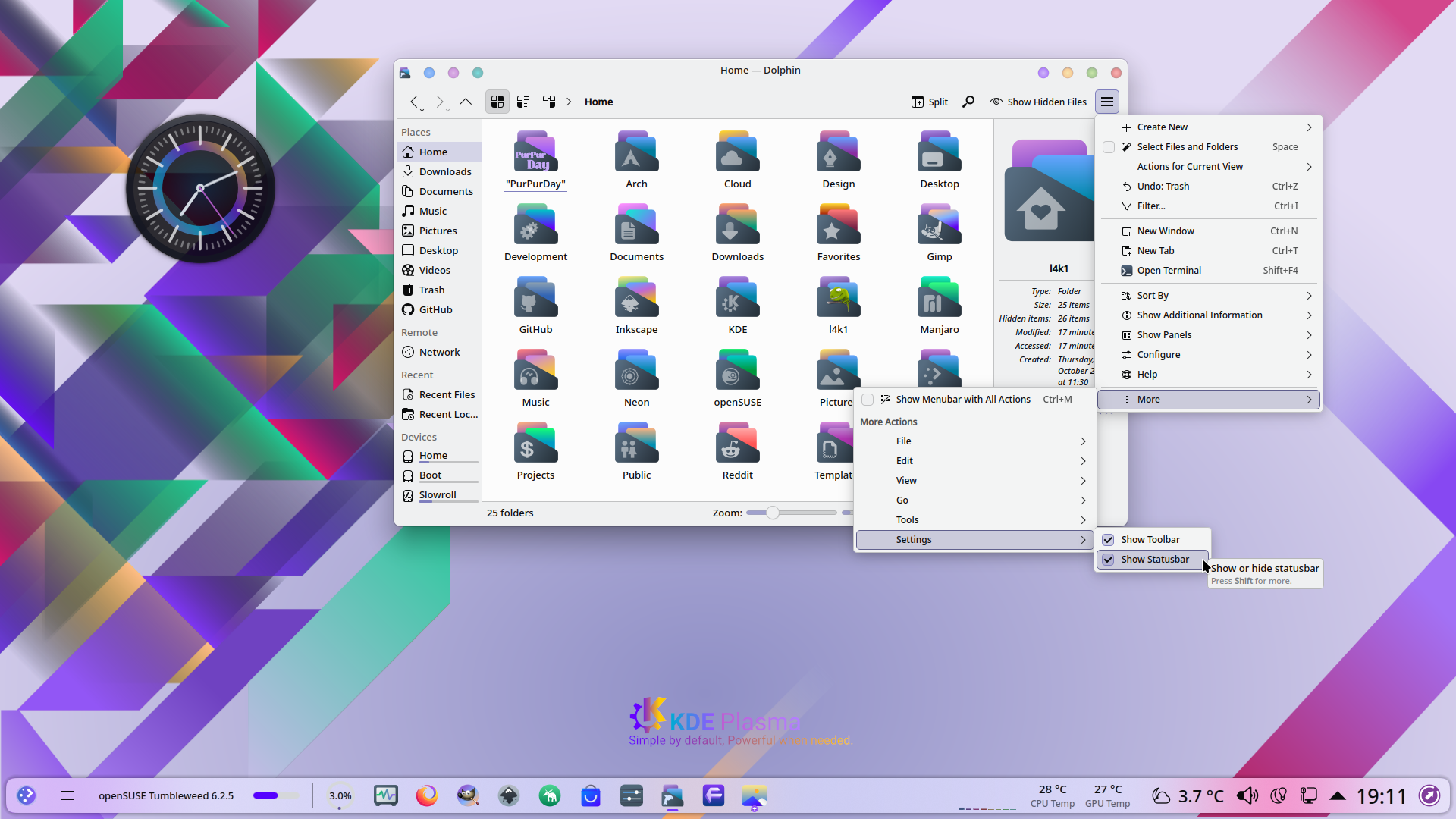Click the hamburger menu button
1456x819 pixels.
click(x=1107, y=102)
